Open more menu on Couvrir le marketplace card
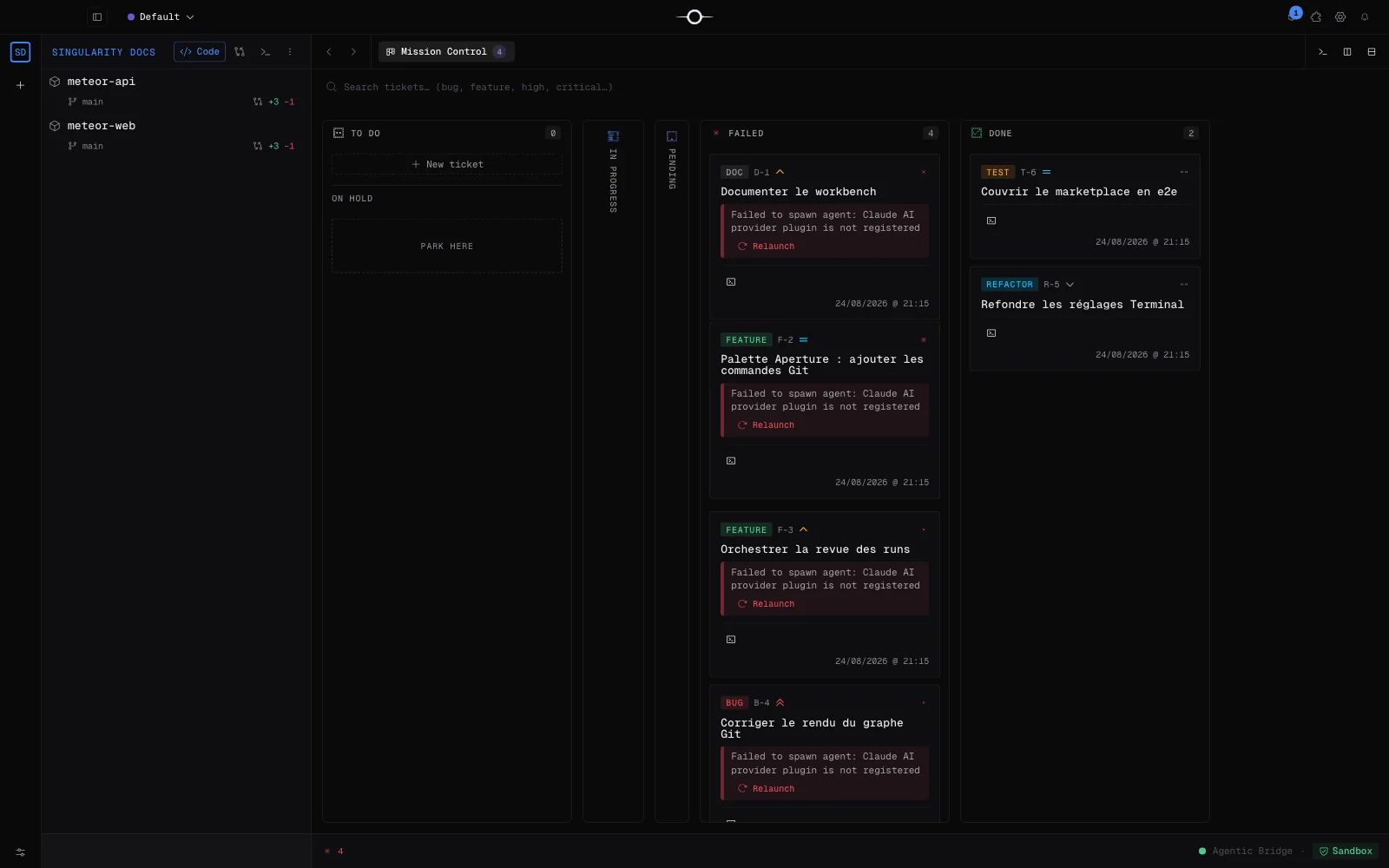This screenshot has height=868, width=1389. tap(1184, 172)
